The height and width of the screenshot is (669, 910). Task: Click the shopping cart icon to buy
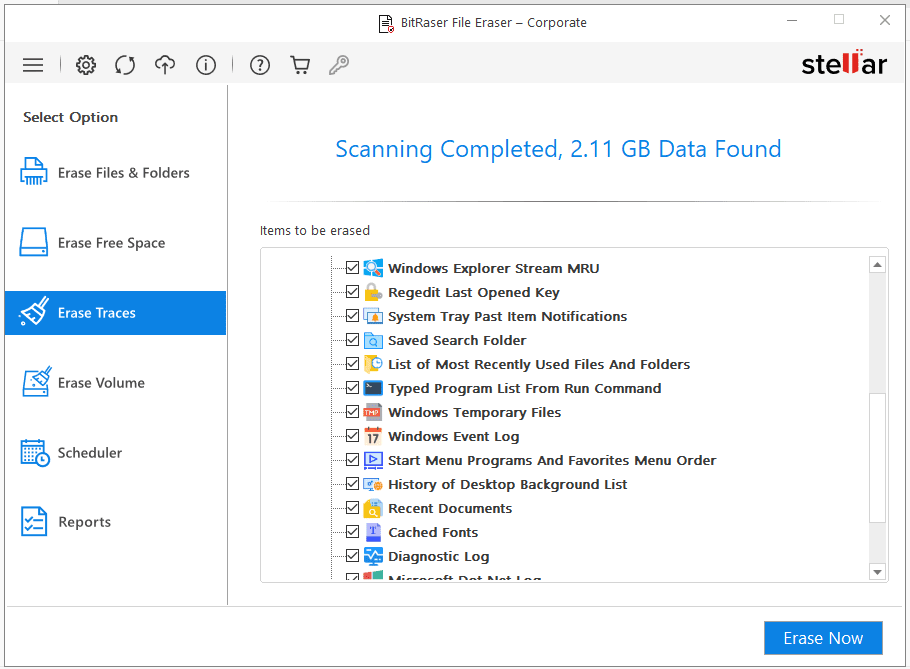click(300, 64)
